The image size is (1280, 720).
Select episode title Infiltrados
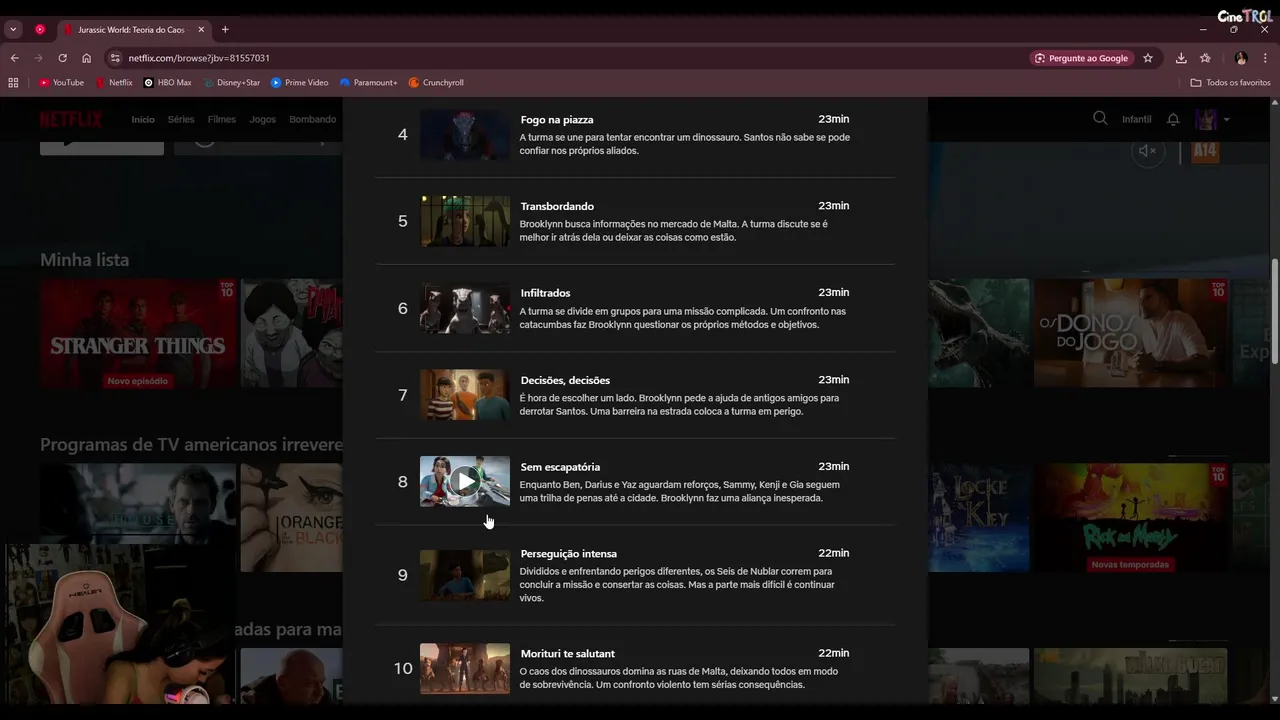[545, 293]
